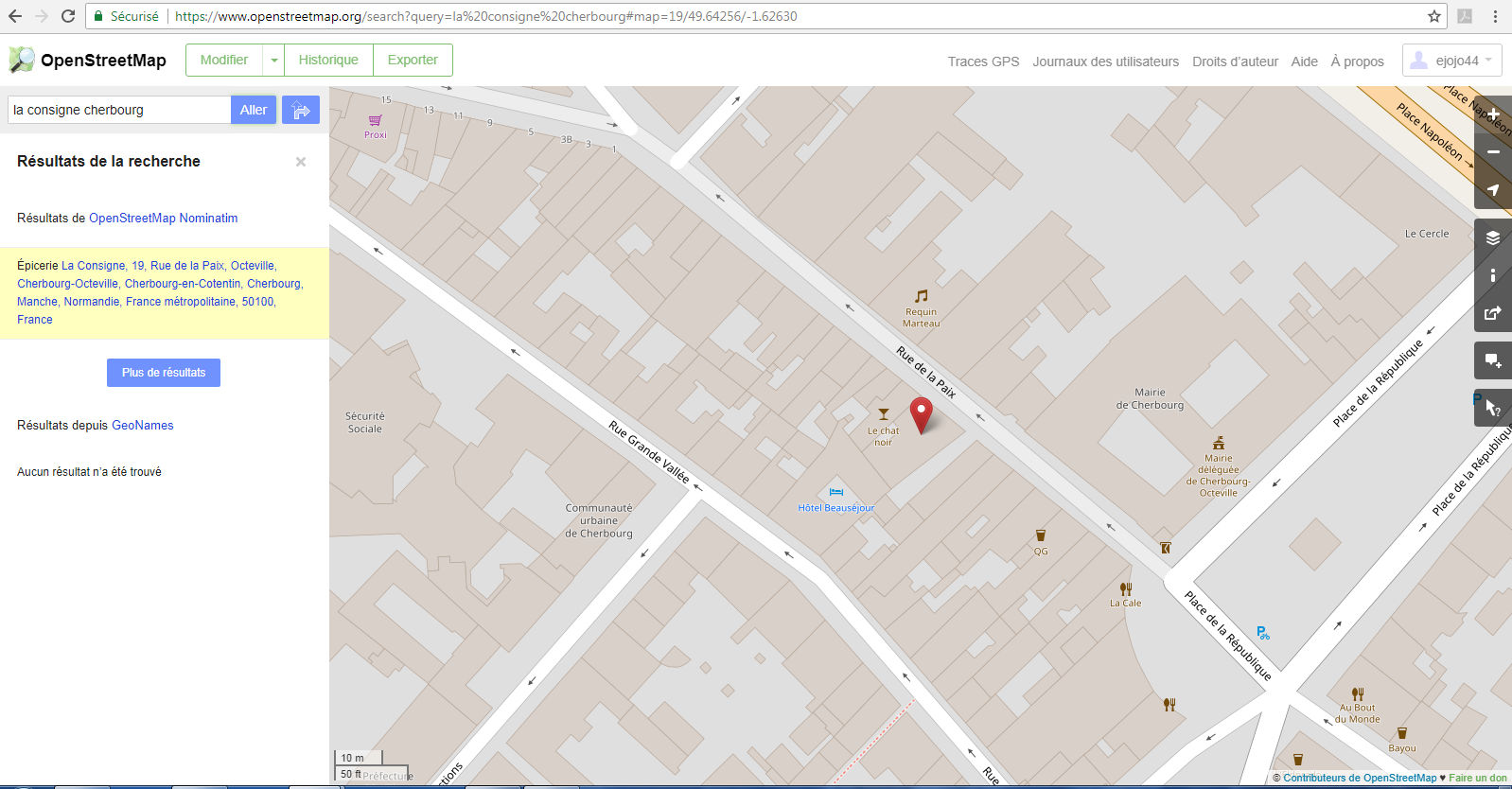The height and width of the screenshot is (789, 1512).
Task: Click the Au Bout du Monde restaurant icon
Action: [x=1358, y=693]
